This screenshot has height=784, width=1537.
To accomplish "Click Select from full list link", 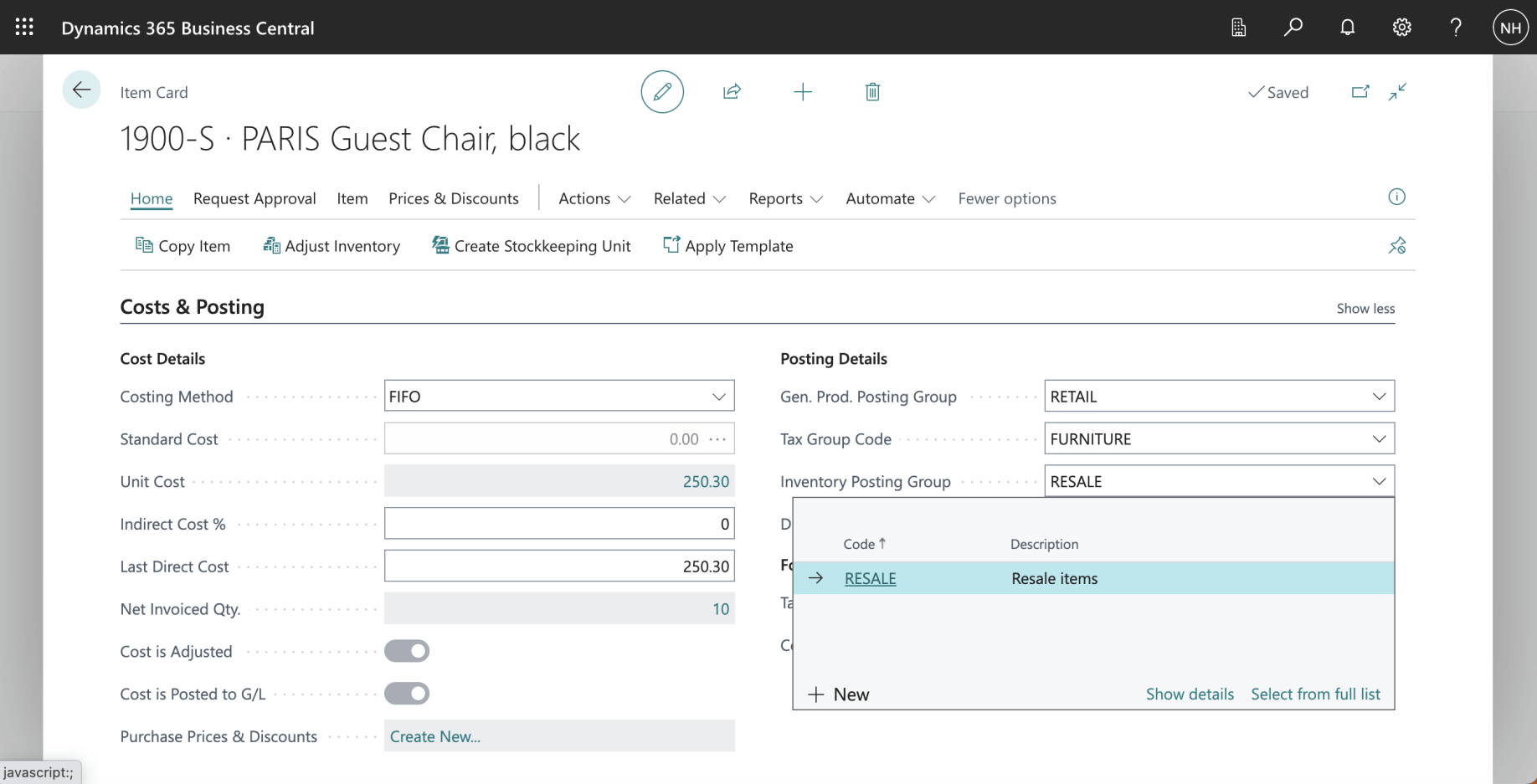I will pos(1315,694).
